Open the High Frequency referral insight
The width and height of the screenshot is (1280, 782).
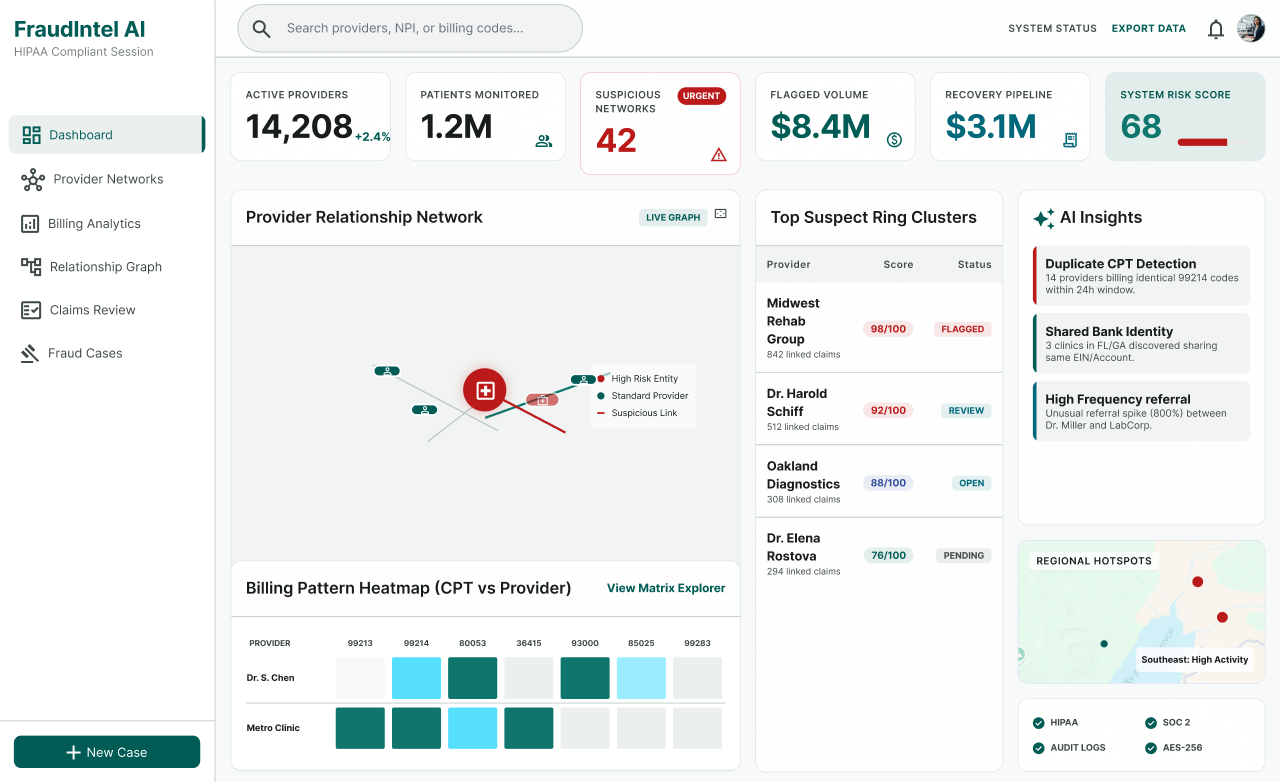[x=1141, y=411]
